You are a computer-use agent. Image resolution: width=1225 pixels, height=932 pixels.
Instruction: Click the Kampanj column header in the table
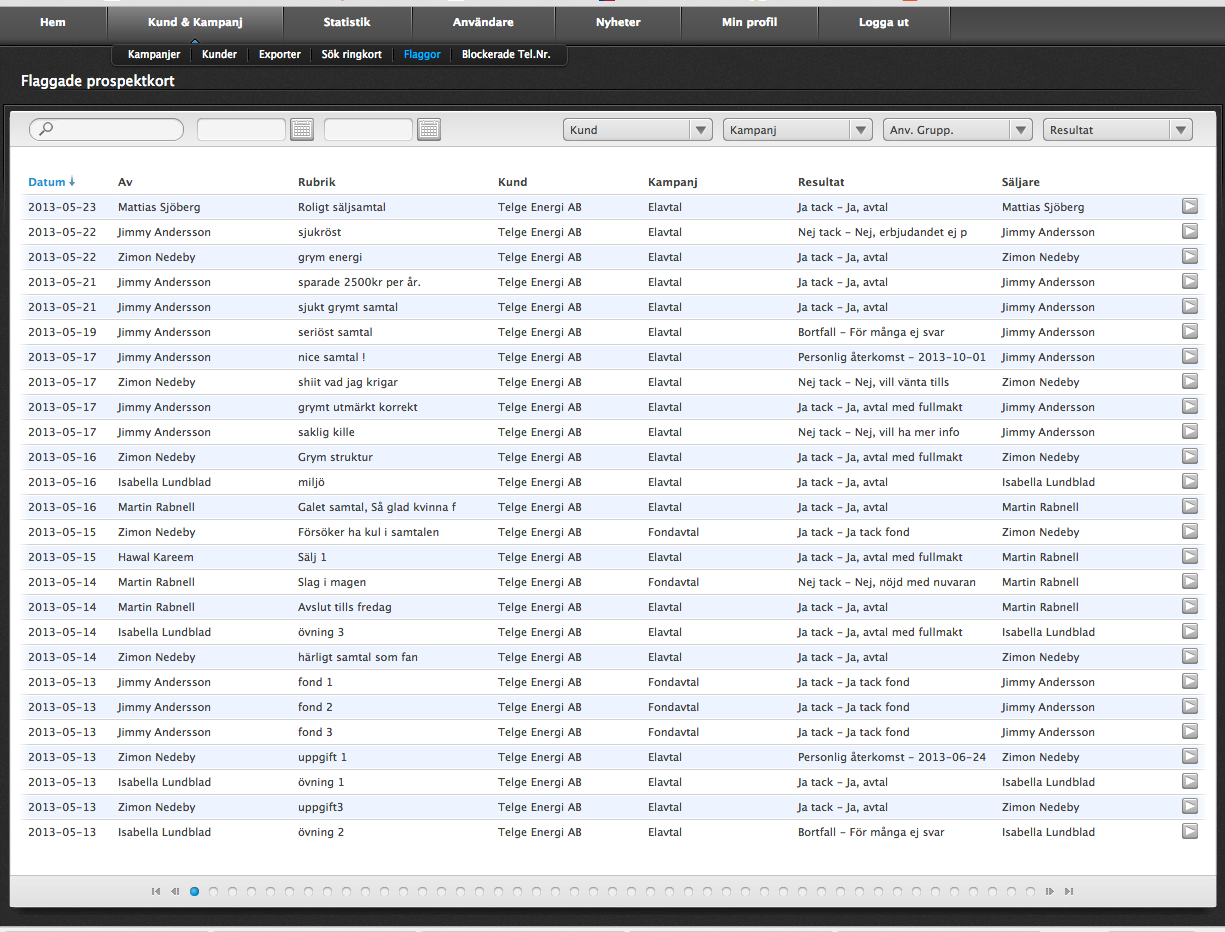[673, 182]
